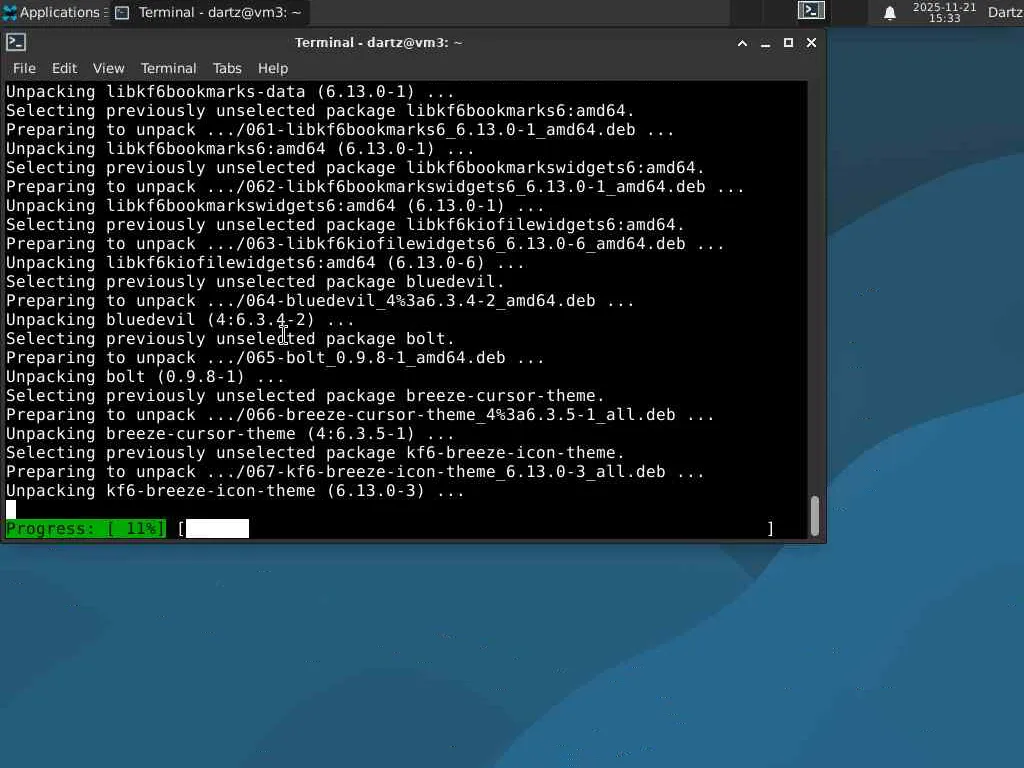Open the File menu
This screenshot has height=768, width=1024.
pyautogui.click(x=24, y=68)
